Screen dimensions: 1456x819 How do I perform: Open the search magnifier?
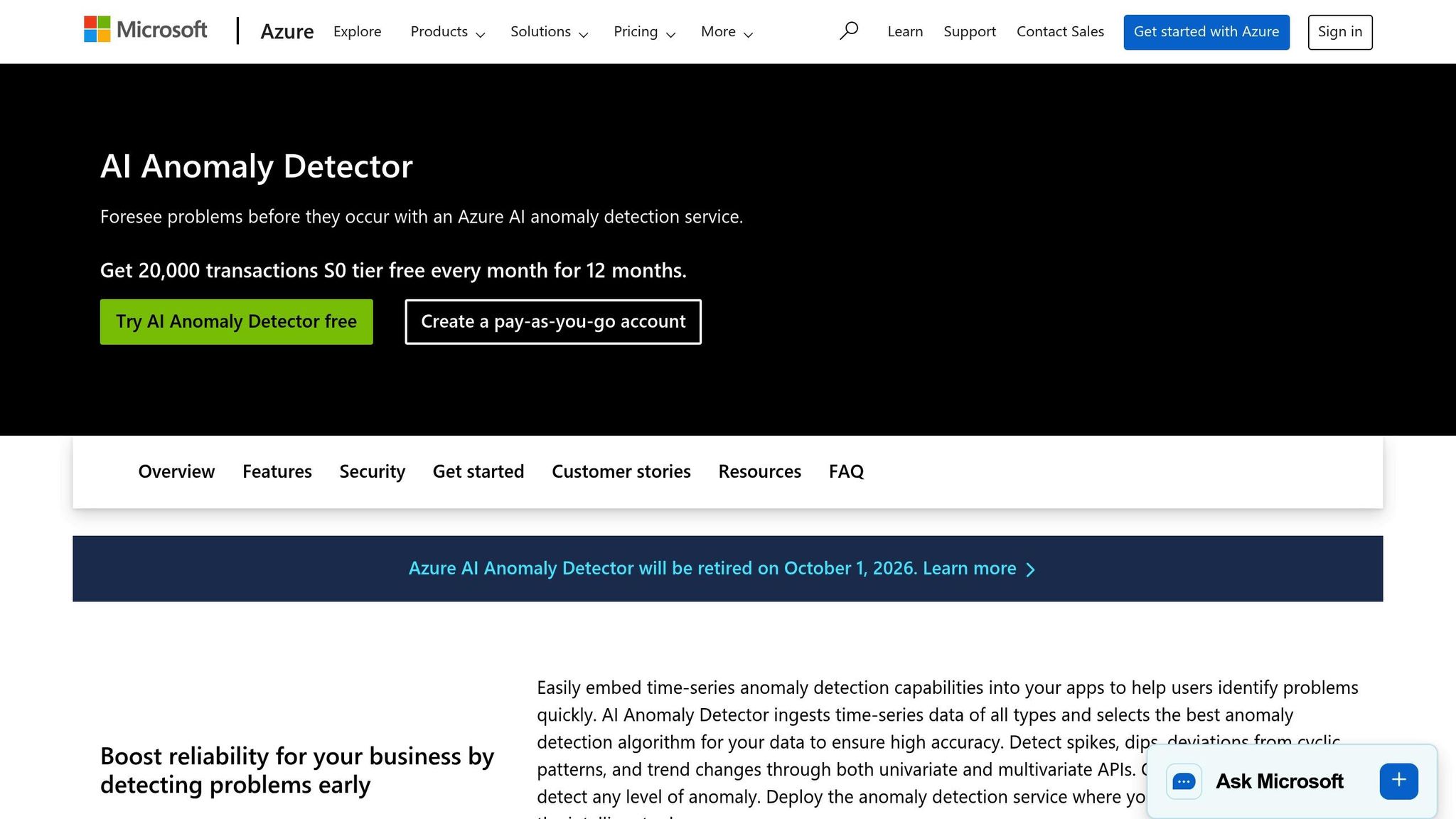pyautogui.click(x=849, y=31)
